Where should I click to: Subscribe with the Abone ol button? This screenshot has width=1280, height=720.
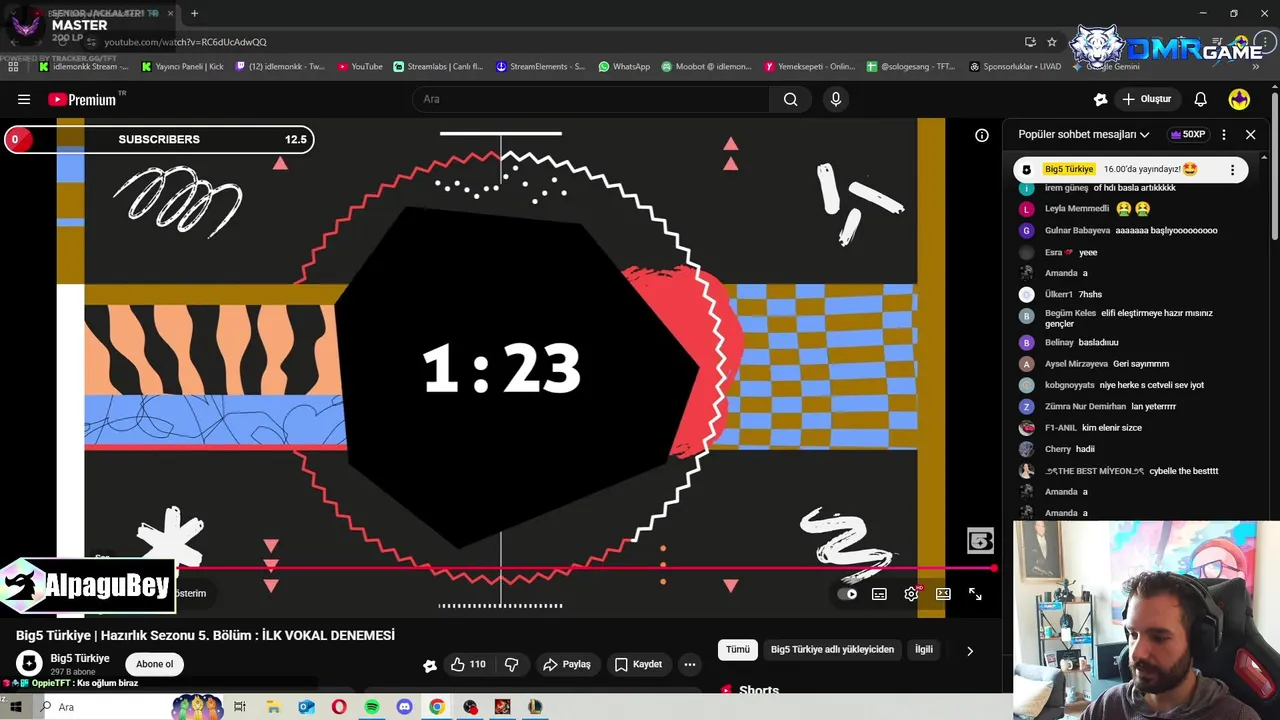(155, 664)
